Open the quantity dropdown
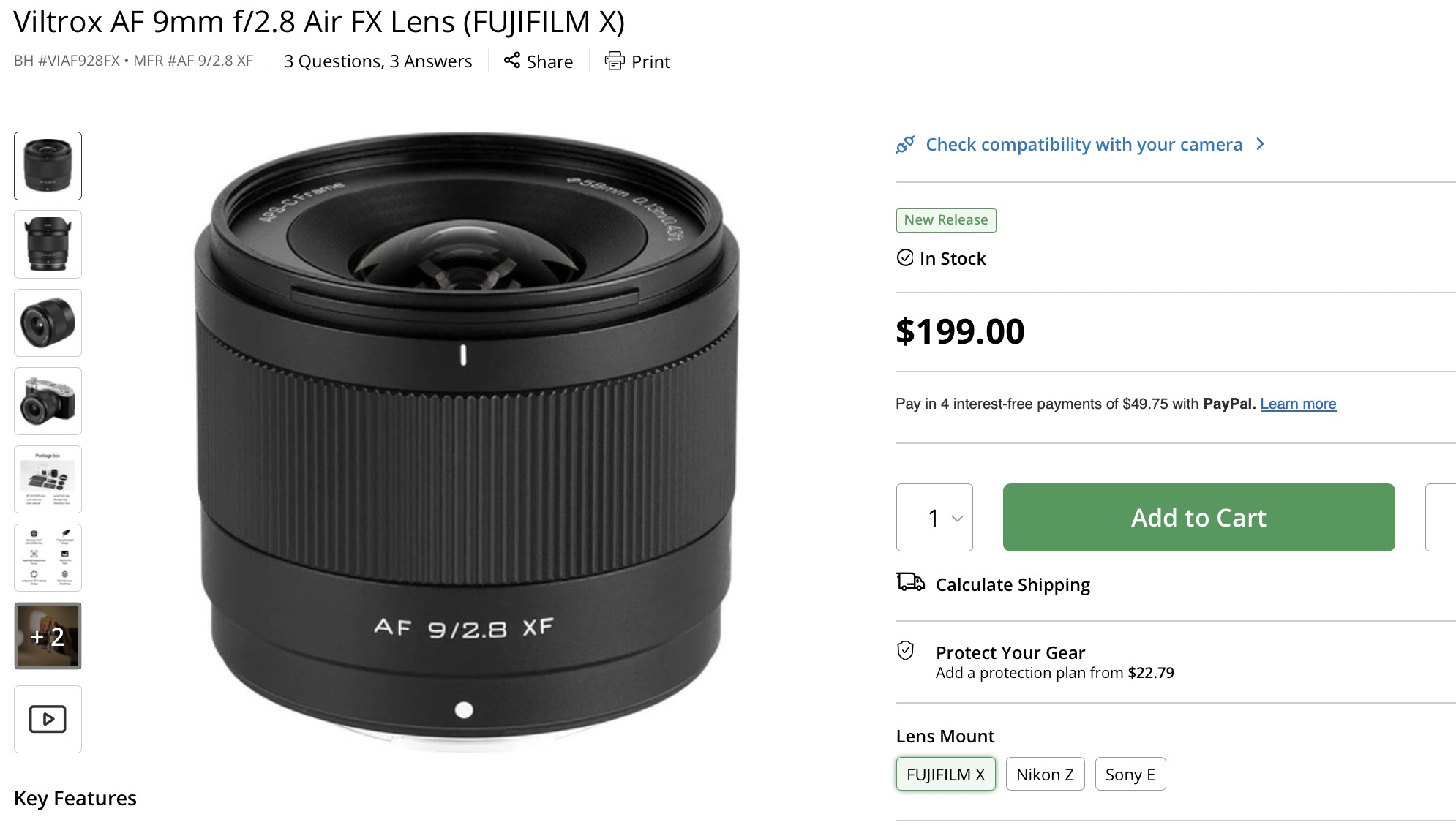This screenshot has height=825, width=1456. (934, 517)
